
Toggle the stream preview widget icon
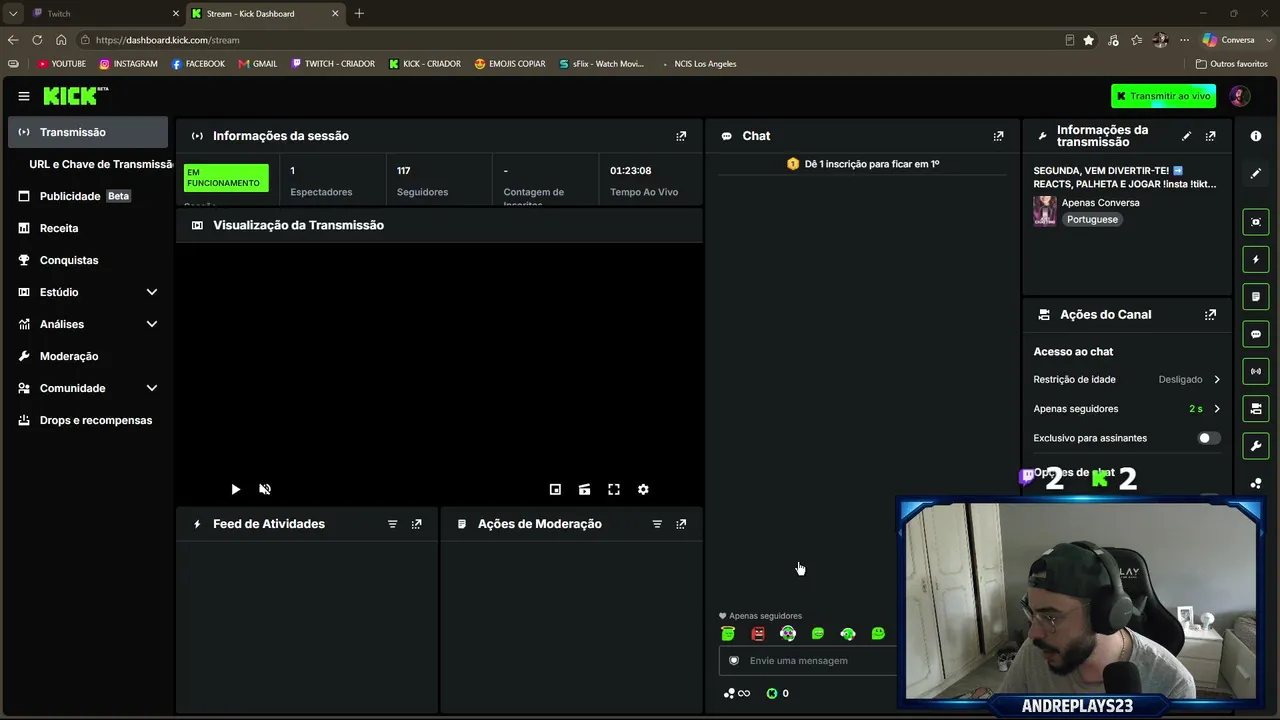pyautogui.click(x=1256, y=222)
